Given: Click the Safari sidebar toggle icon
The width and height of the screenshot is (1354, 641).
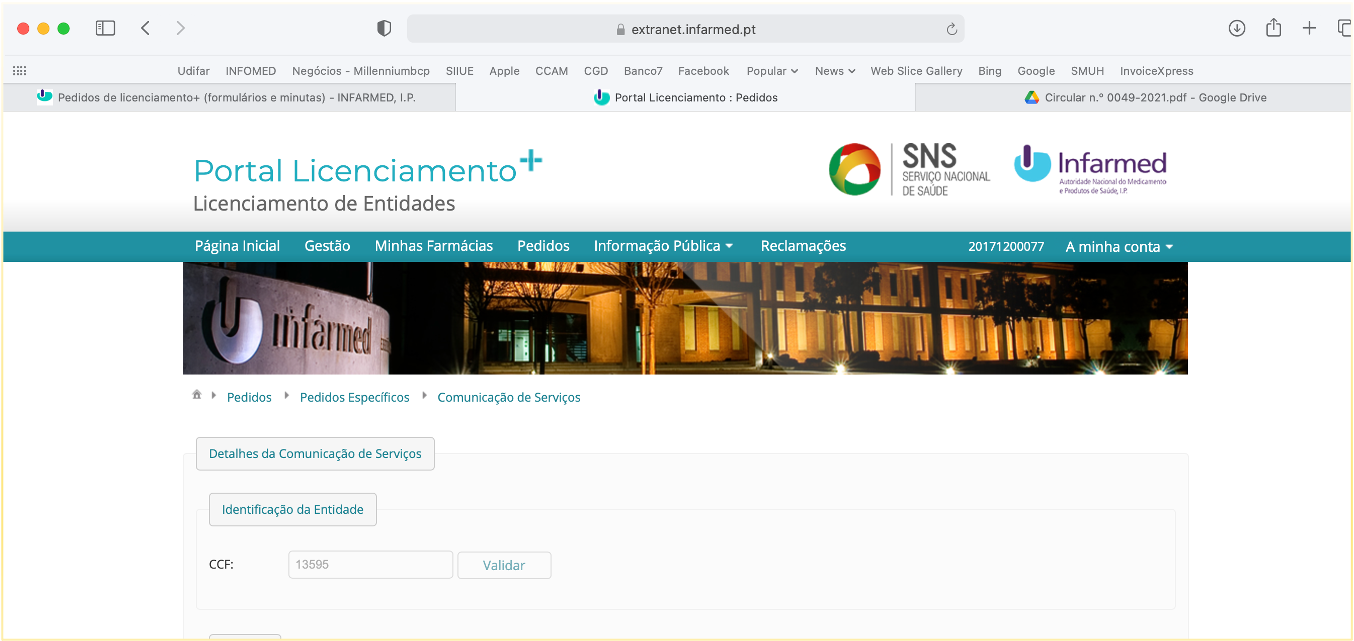Looking at the screenshot, I should 105,28.
